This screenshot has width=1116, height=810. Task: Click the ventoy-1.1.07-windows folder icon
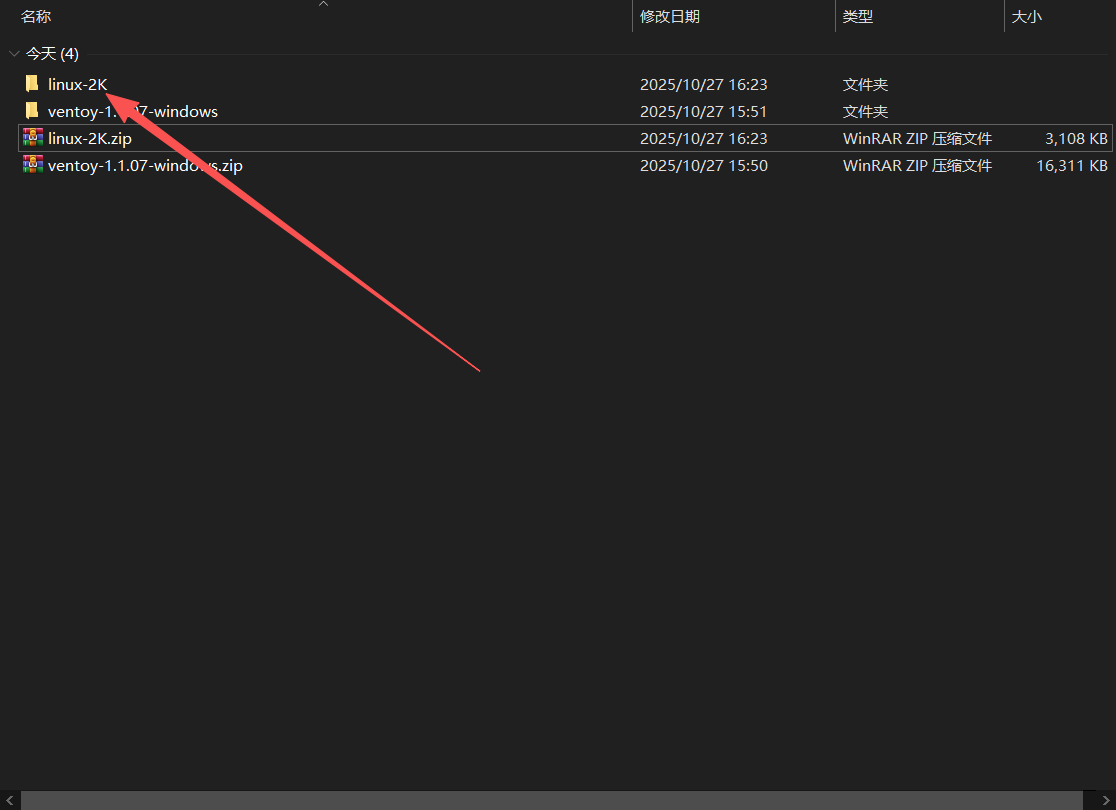(x=32, y=111)
